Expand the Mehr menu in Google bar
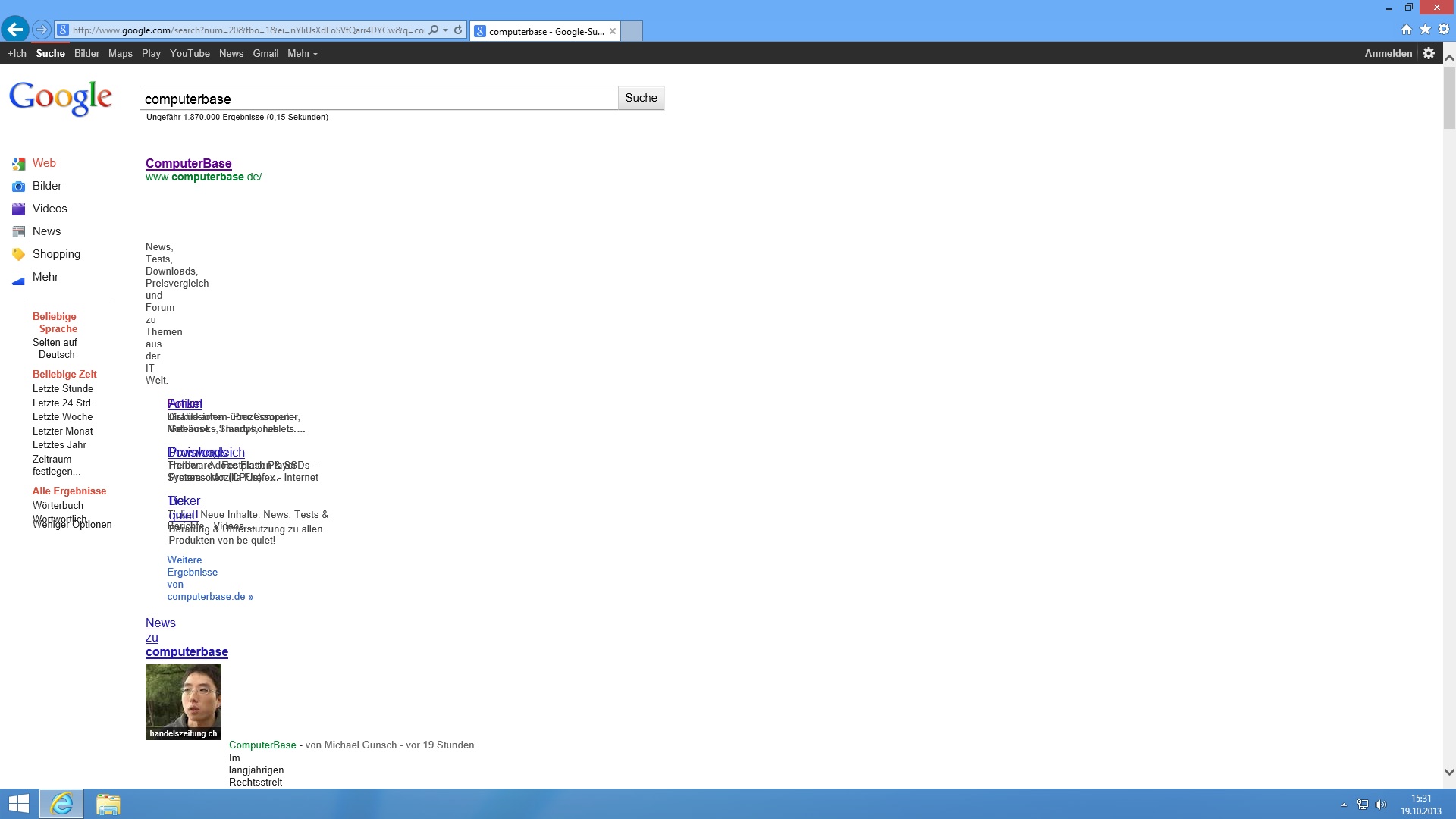 point(303,53)
